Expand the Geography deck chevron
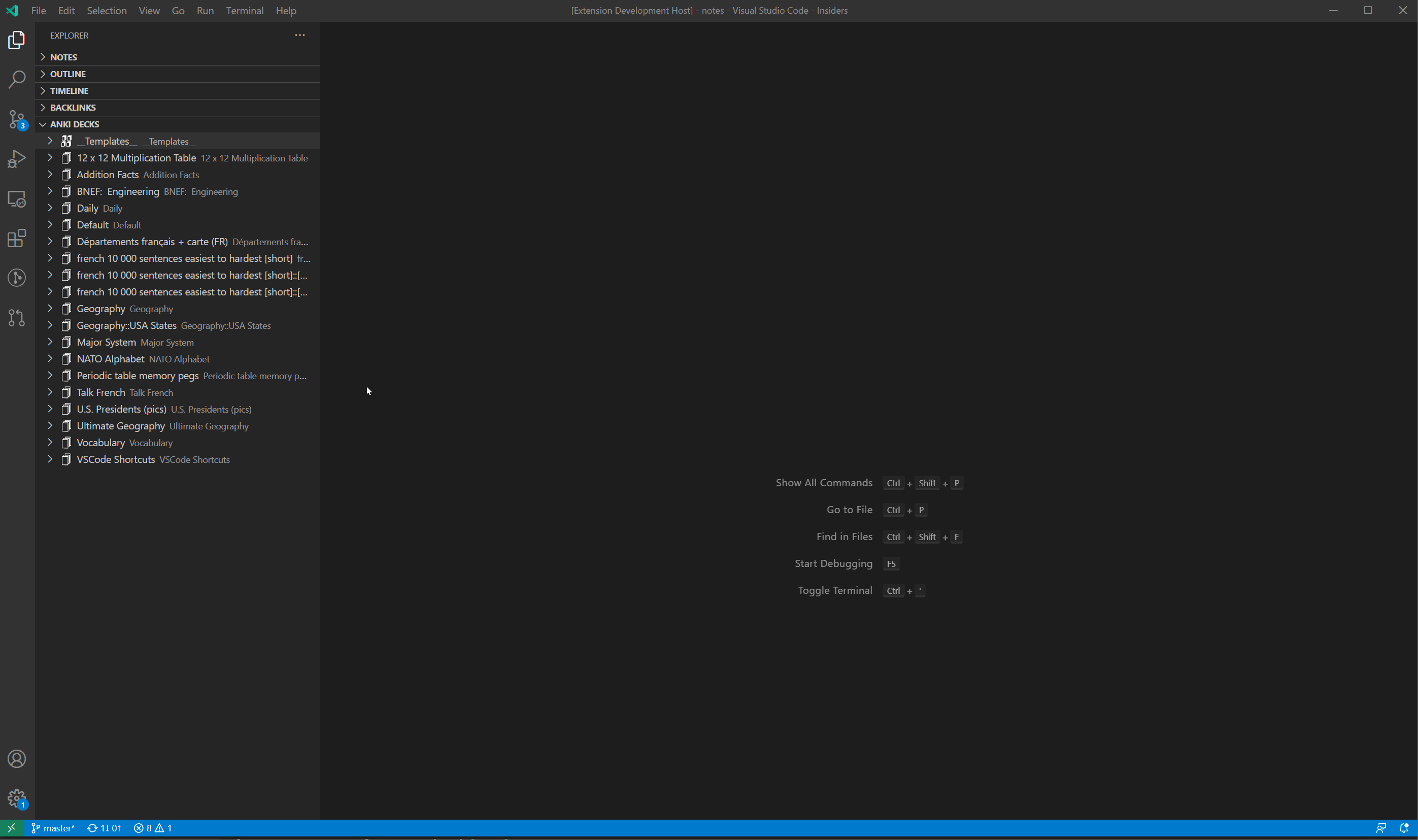The image size is (1418, 840). point(50,309)
